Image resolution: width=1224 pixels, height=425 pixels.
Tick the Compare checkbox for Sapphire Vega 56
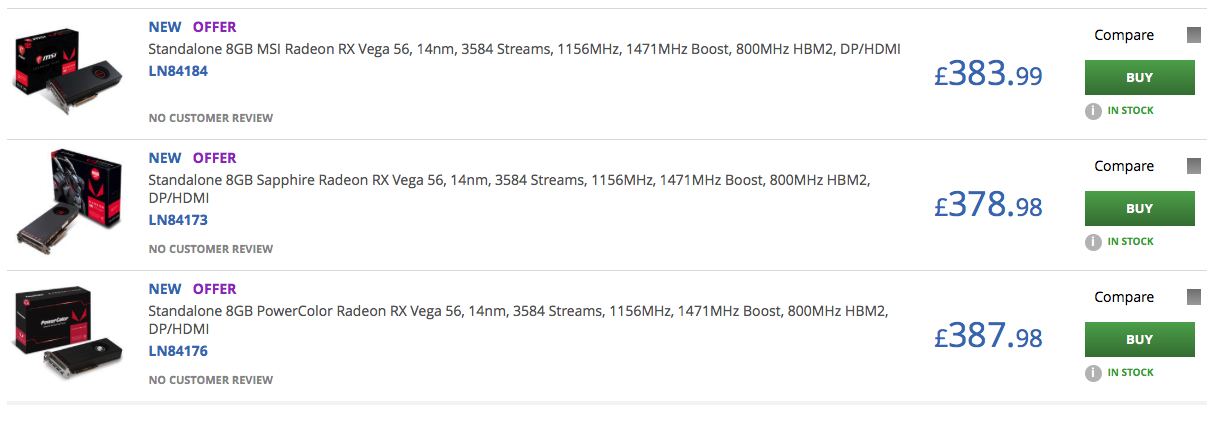click(1193, 166)
